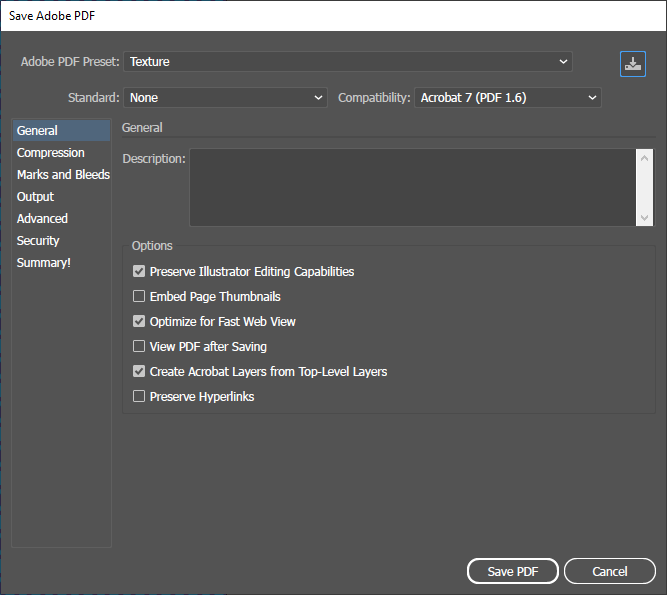Open the Compatibility dropdown showing Acrobat 7
Viewport: 667px width, 595px height.
[507, 98]
